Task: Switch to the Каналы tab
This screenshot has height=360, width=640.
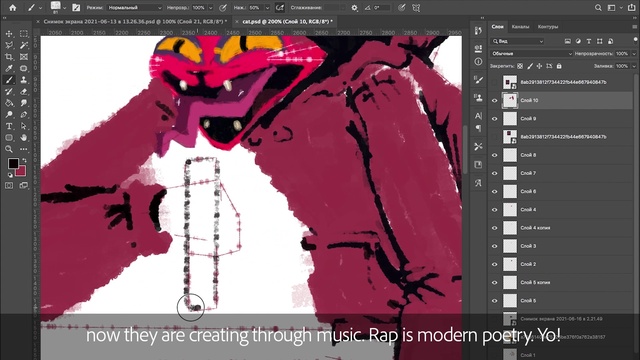Action: point(520,27)
